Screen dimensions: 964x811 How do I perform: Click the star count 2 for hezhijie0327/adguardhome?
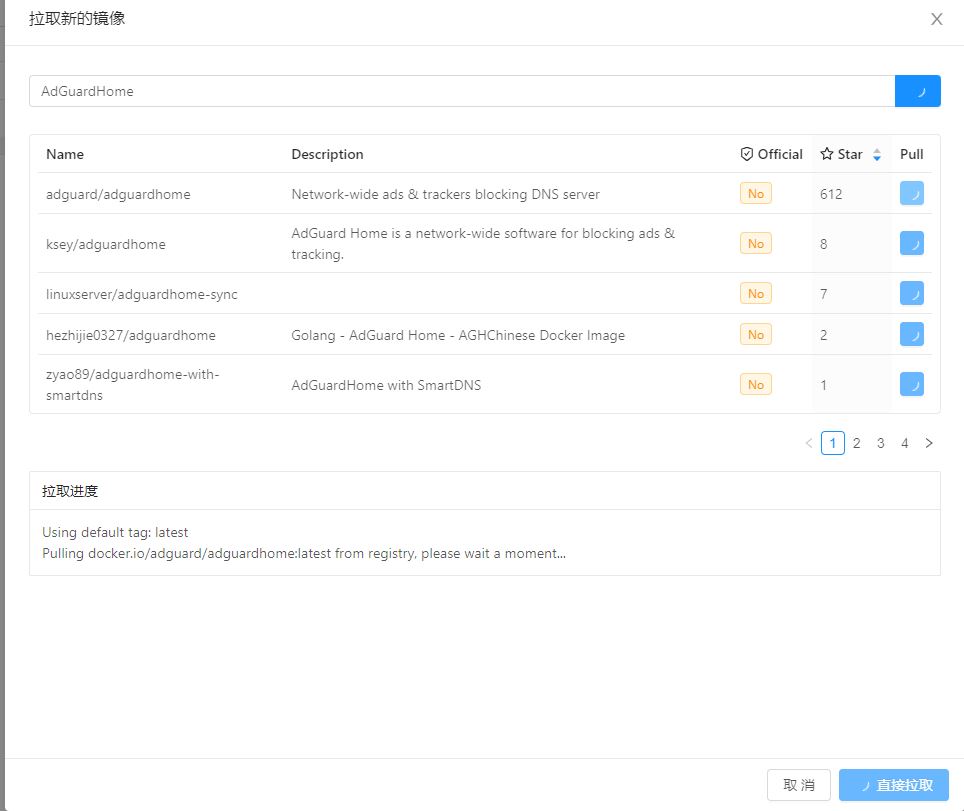(824, 335)
